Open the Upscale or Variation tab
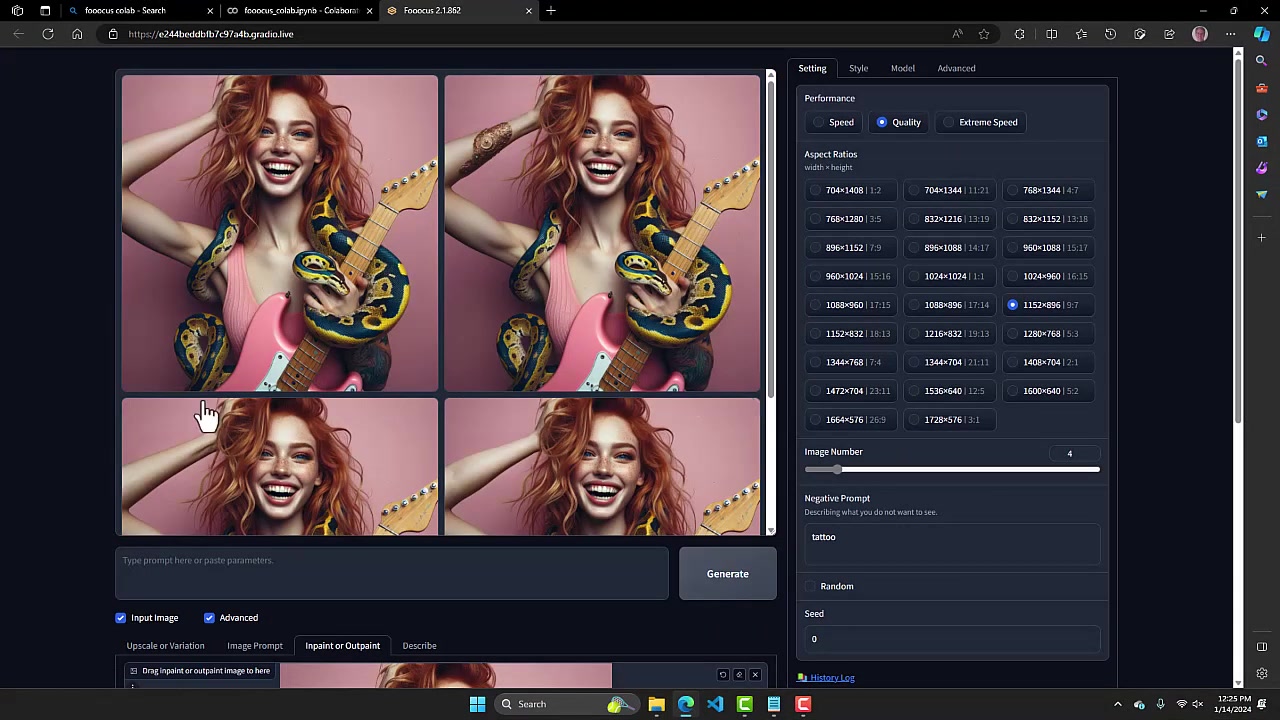1280x720 pixels. [165, 646]
